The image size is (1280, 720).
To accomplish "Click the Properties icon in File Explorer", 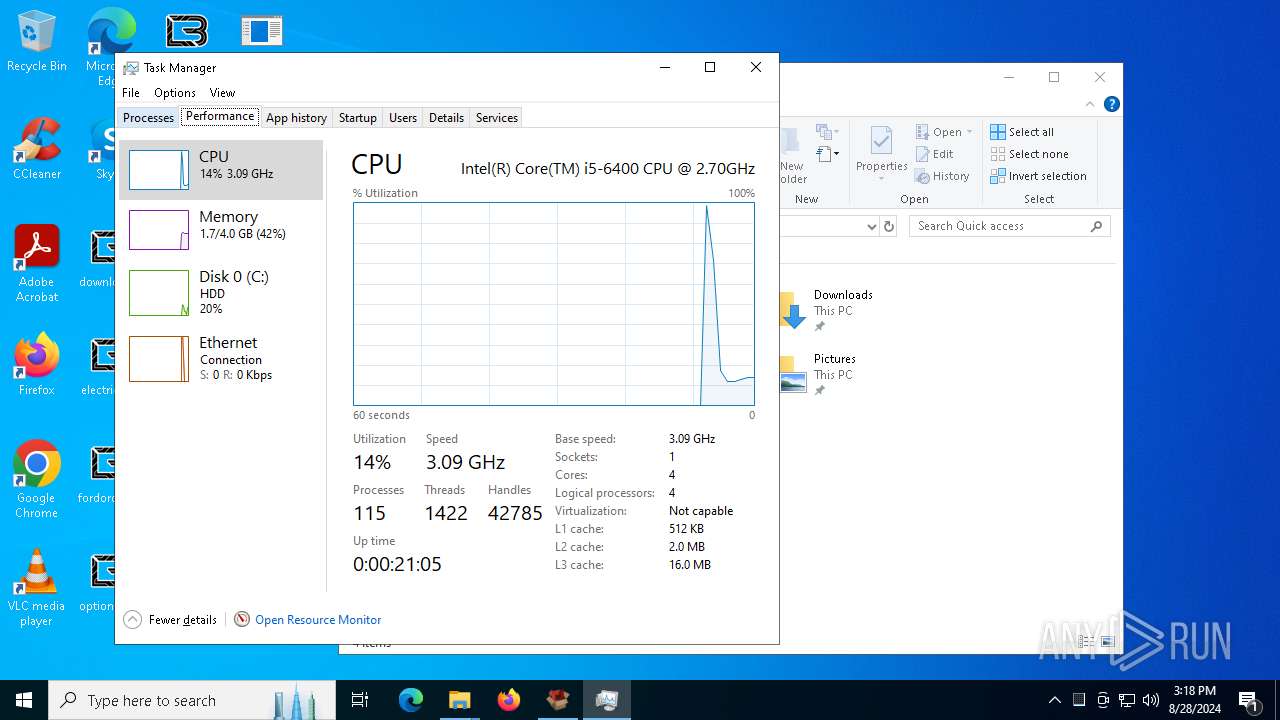I will (x=881, y=139).
